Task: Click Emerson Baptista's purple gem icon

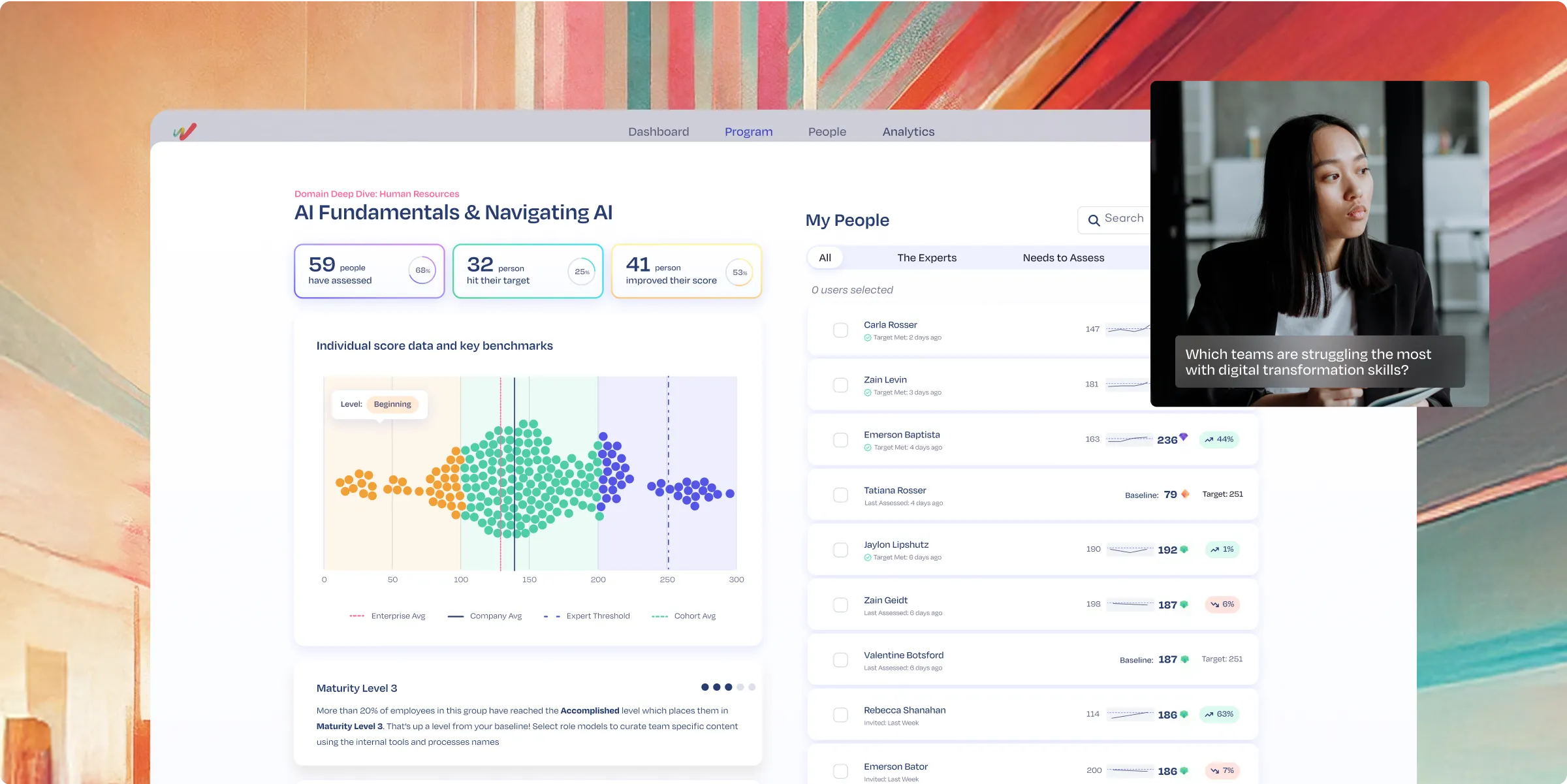Action: pyautogui.click(x=1183, y=437)
